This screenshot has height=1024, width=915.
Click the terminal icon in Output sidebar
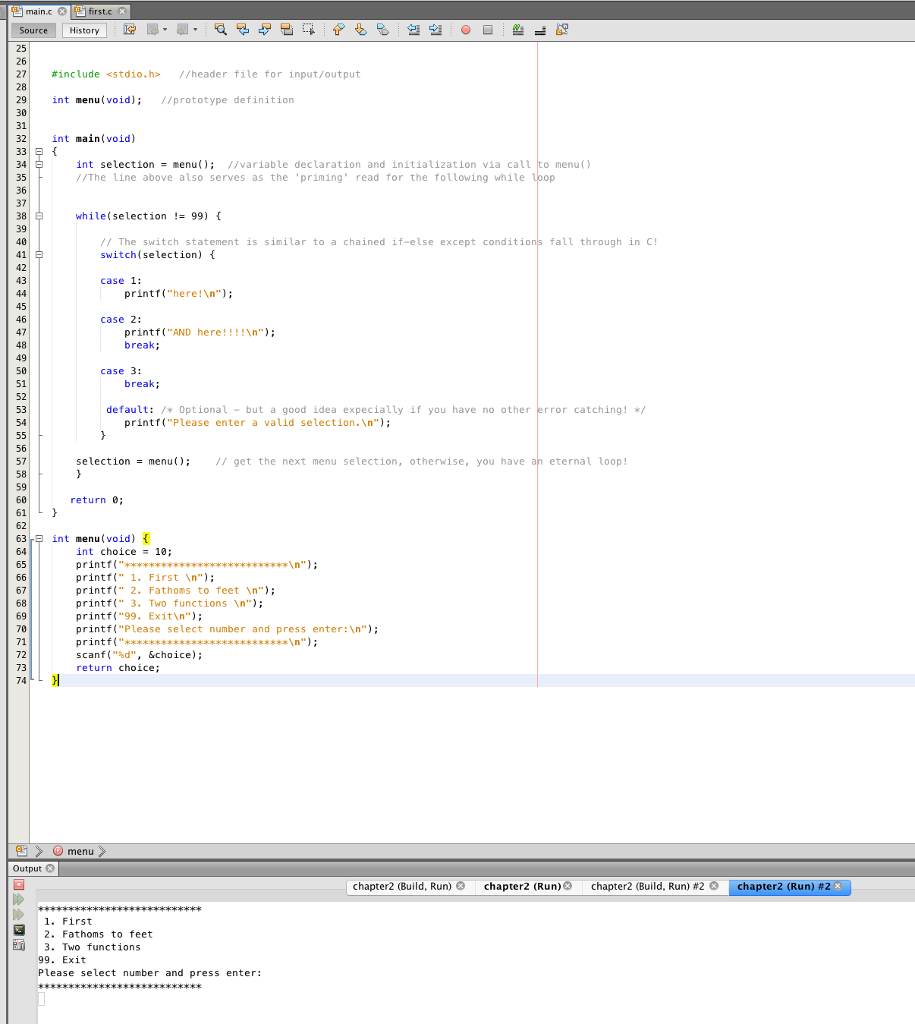pos(19,930)
